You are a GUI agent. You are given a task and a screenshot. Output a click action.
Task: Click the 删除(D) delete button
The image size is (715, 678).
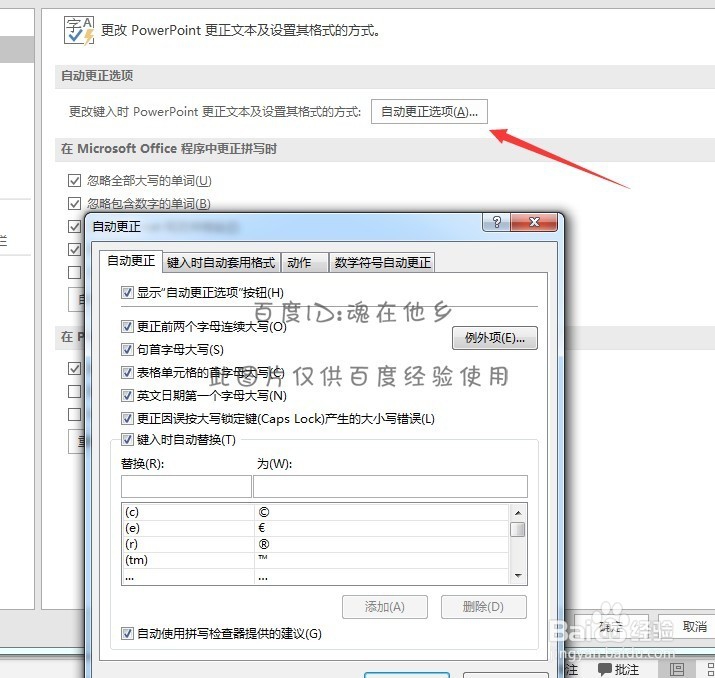pos(483,607)
